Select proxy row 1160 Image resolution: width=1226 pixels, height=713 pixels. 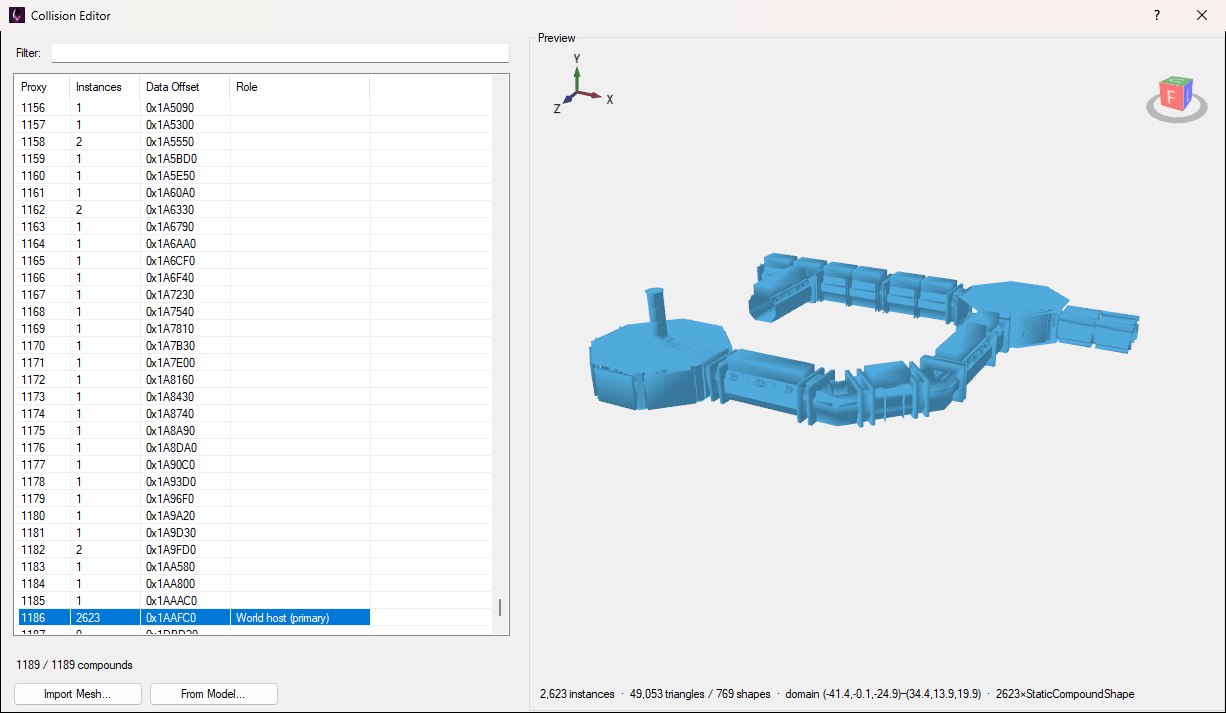click(194, 176)
